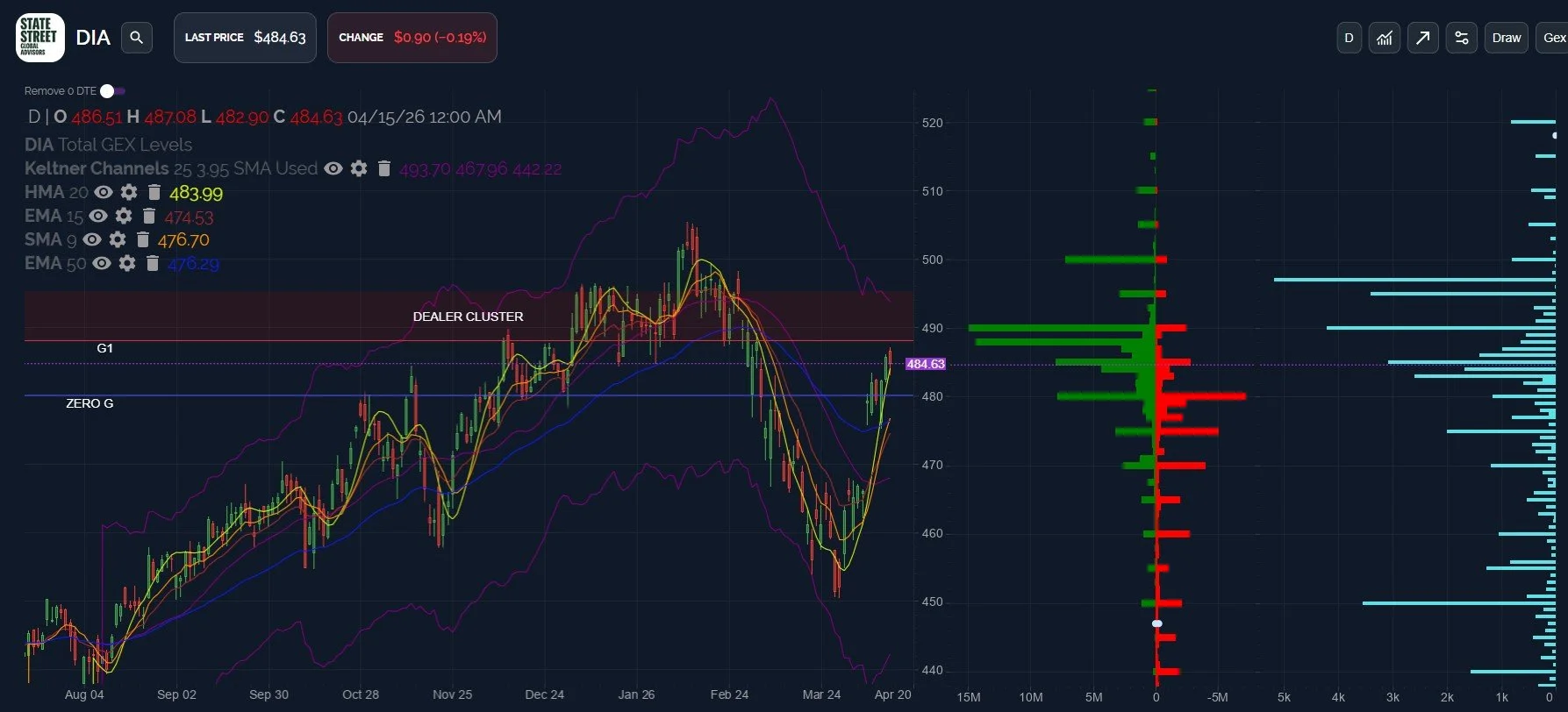Open Keltner Channels settings gear
1568x712 pixels.
pyautogui.click(x=359, y=168)
